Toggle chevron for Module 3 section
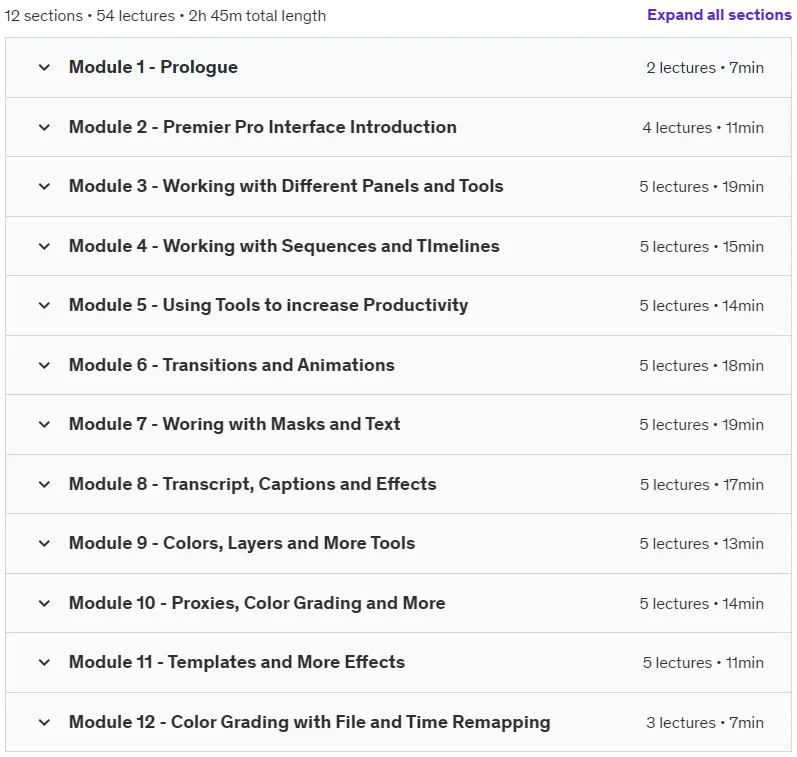Viewport: 797px width, 757px height. pos(44,186)
